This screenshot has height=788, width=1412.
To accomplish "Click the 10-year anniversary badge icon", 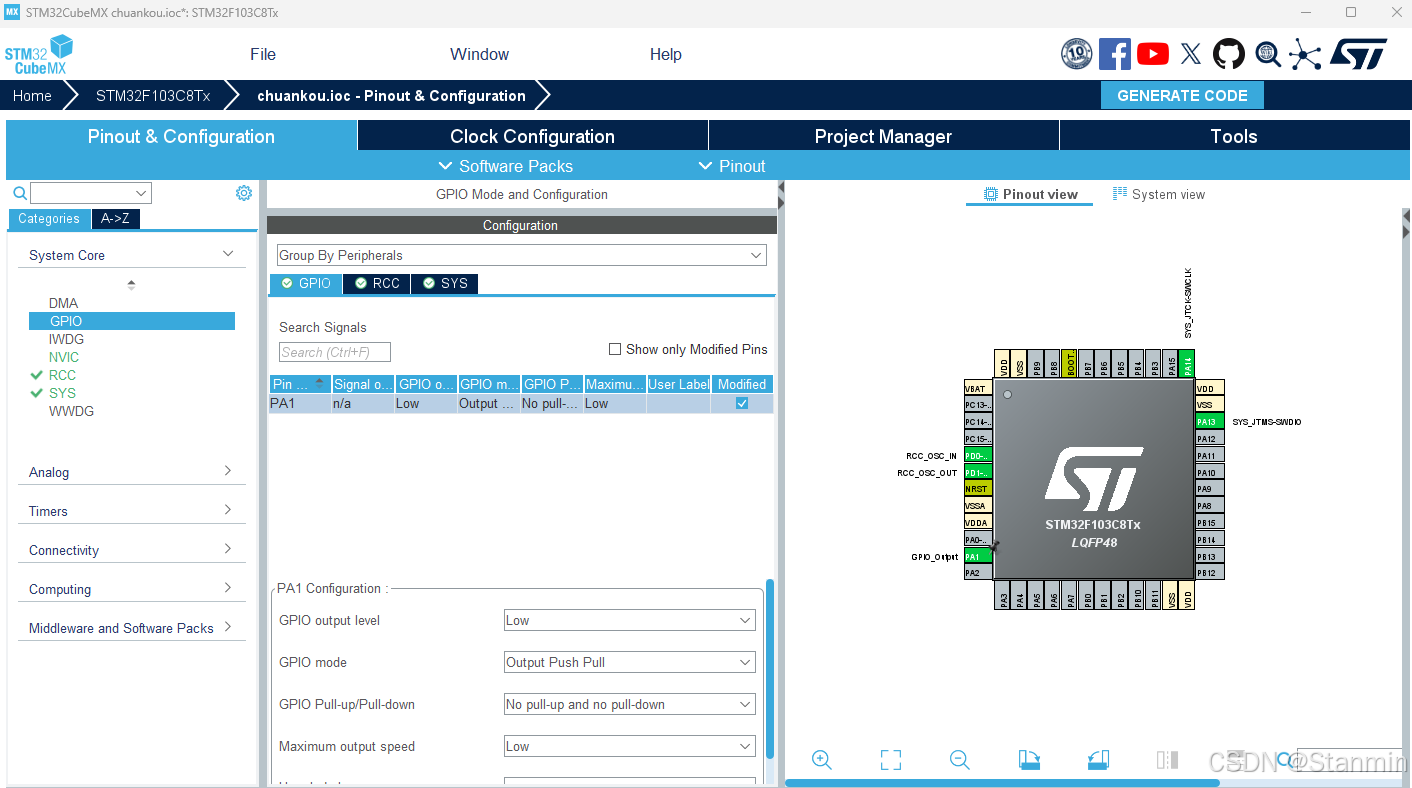I will pyautogui.click(x=1076, y=54).
